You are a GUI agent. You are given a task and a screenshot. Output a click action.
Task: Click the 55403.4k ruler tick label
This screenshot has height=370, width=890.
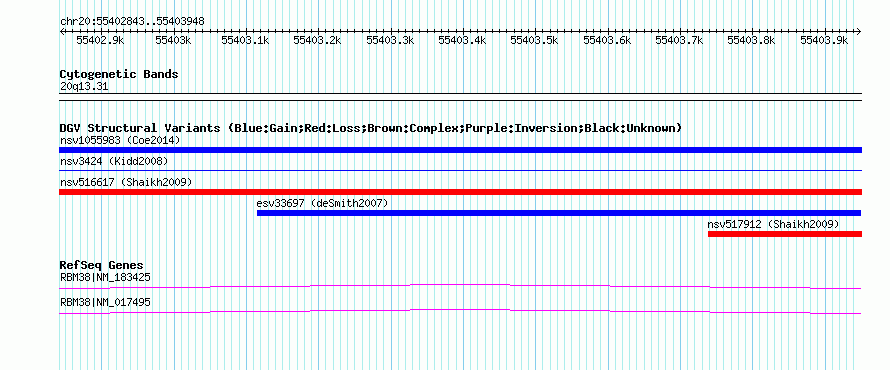462,40
